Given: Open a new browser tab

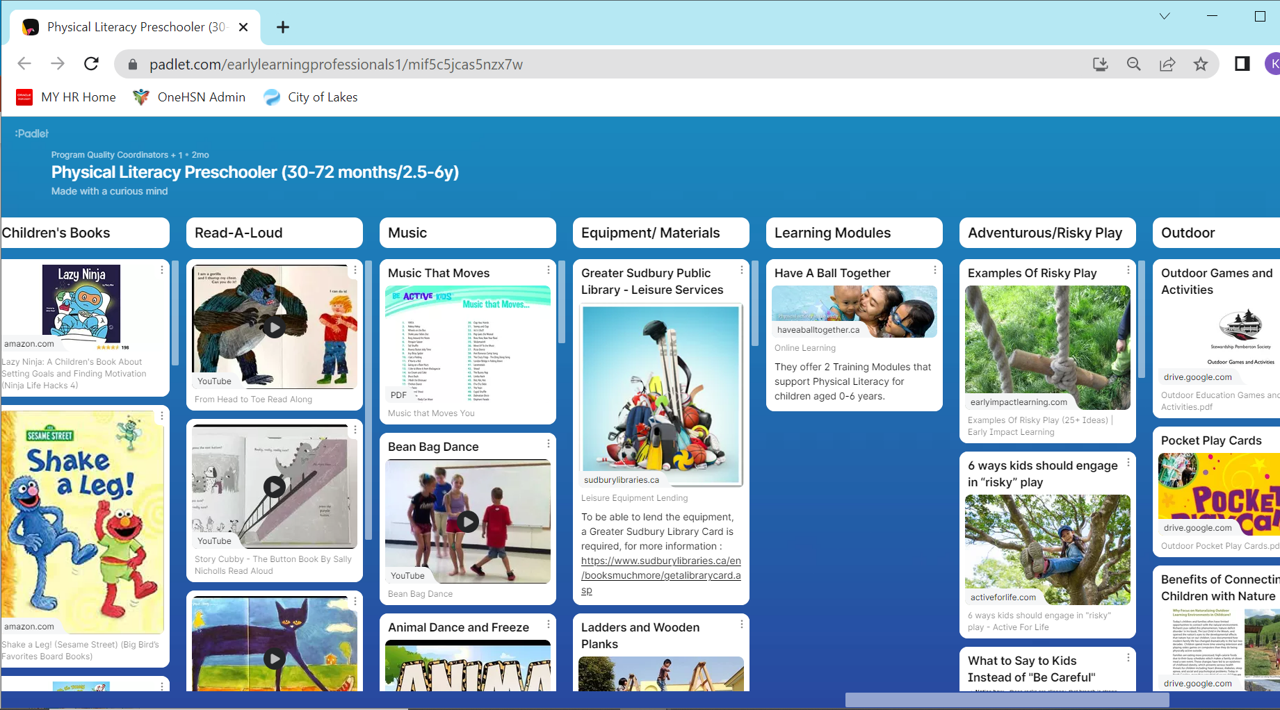Looking at the screenshot, I should pos(283,27).
